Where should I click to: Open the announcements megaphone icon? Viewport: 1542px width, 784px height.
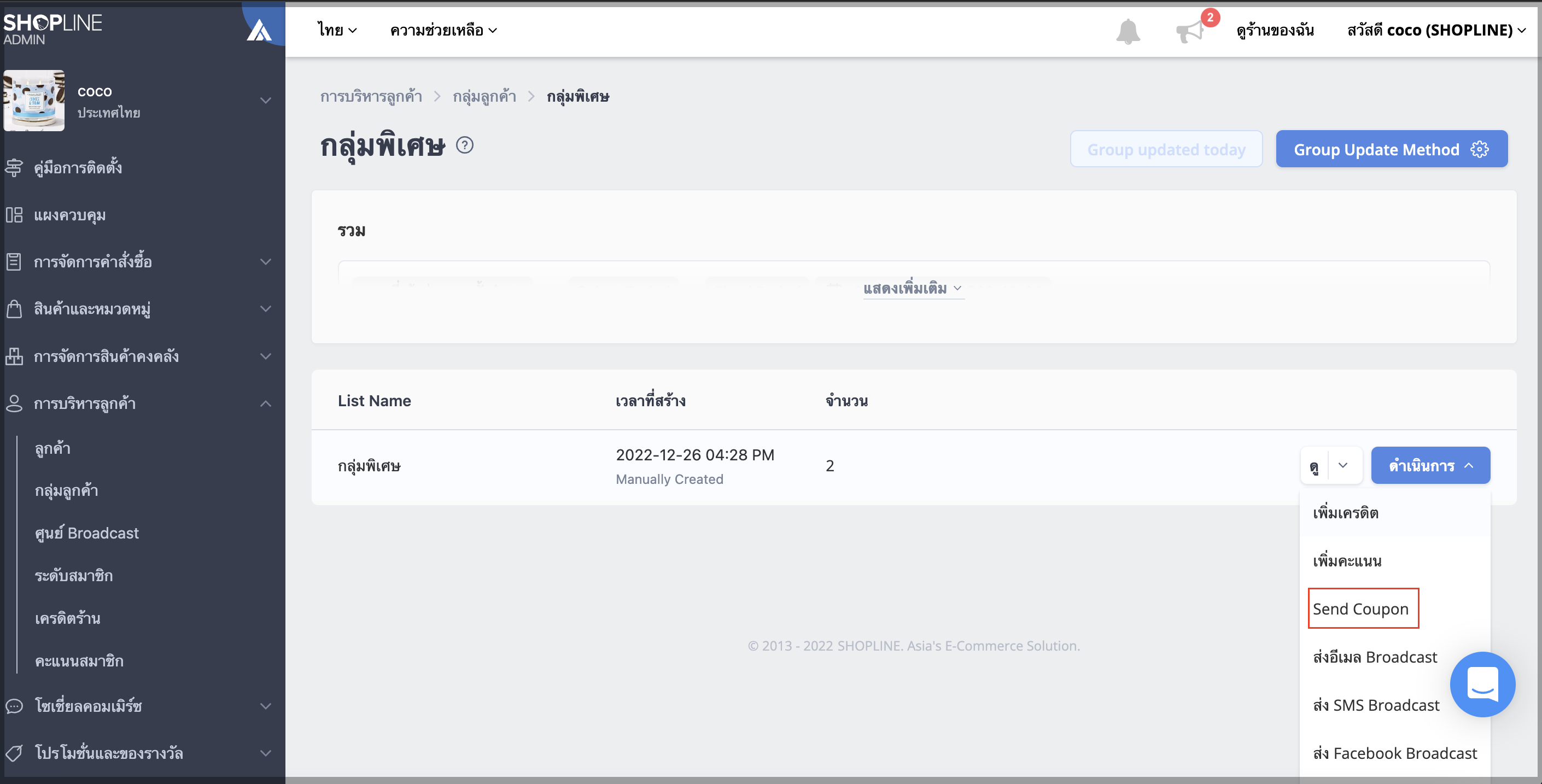point(1190,31)
